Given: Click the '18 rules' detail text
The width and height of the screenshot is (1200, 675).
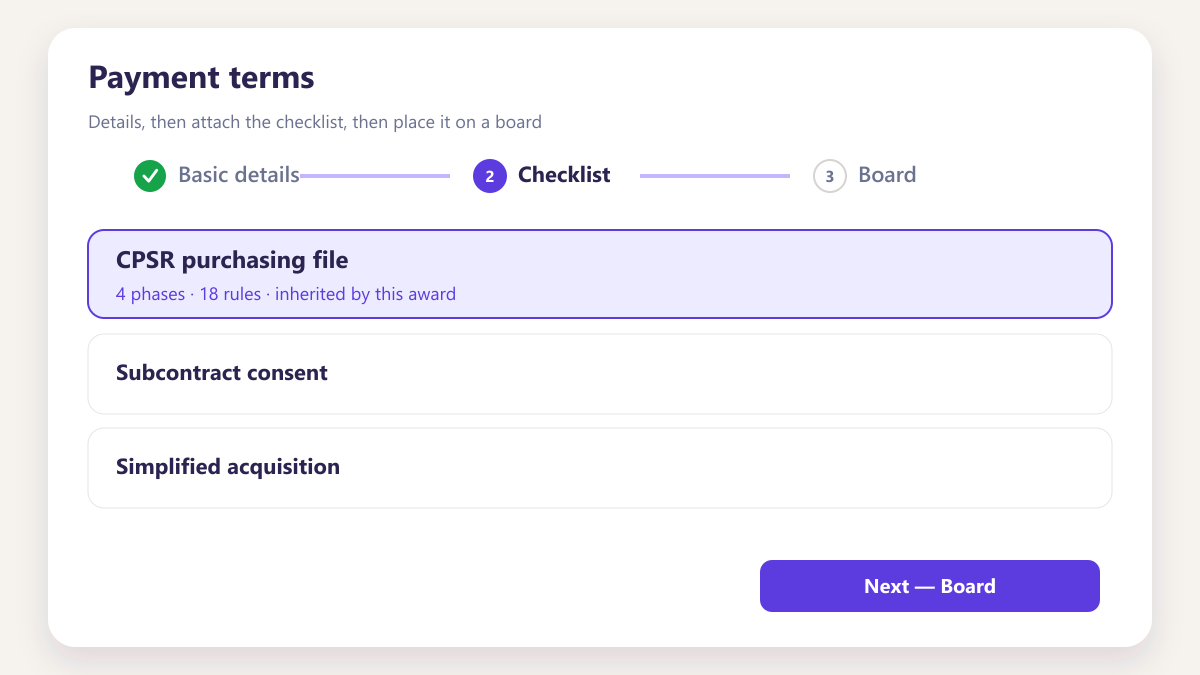Looking at the screenshot, I should point(230,294).
